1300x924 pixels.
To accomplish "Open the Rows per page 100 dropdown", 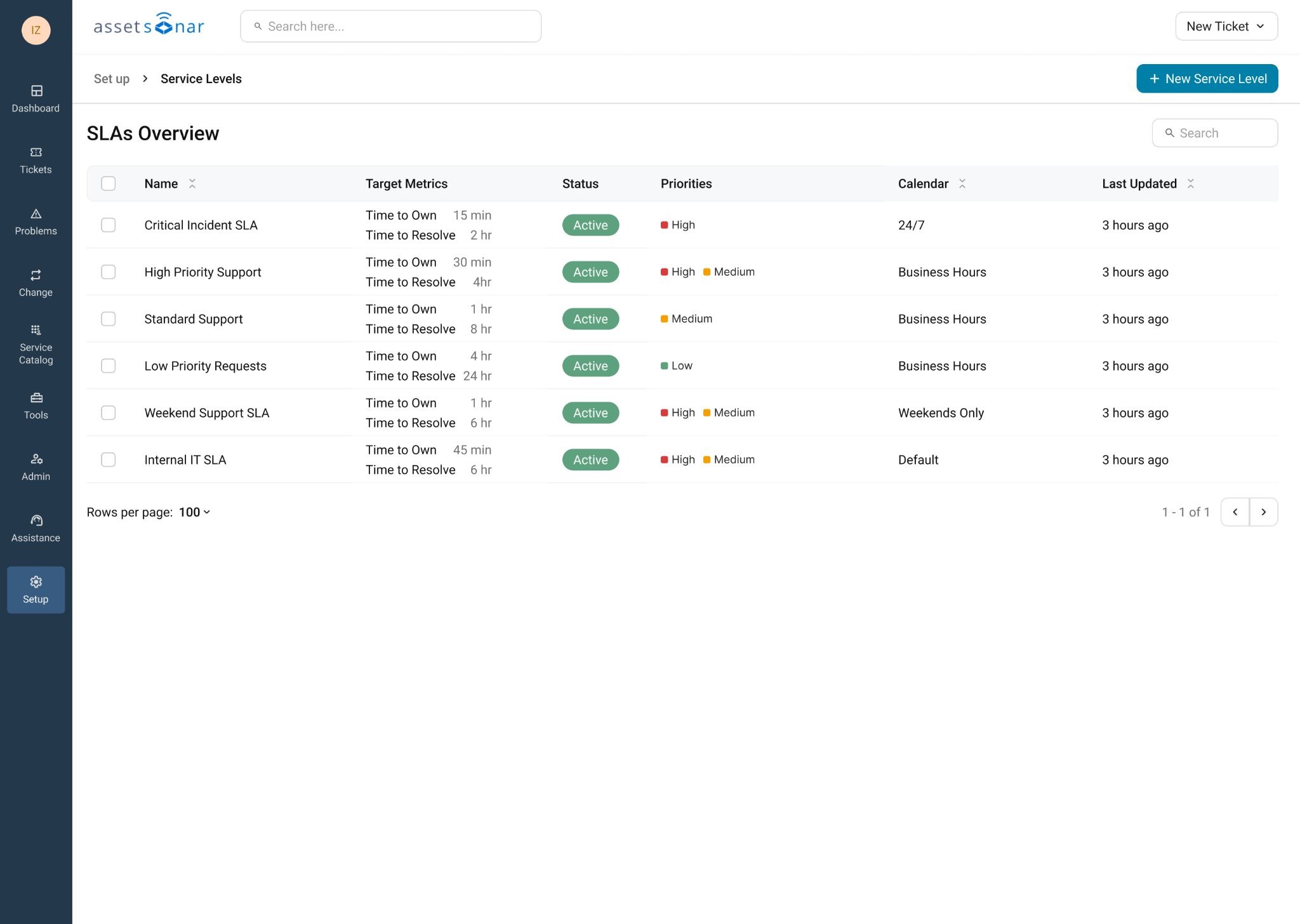I will pyautogui.click(x=194, y=512).
